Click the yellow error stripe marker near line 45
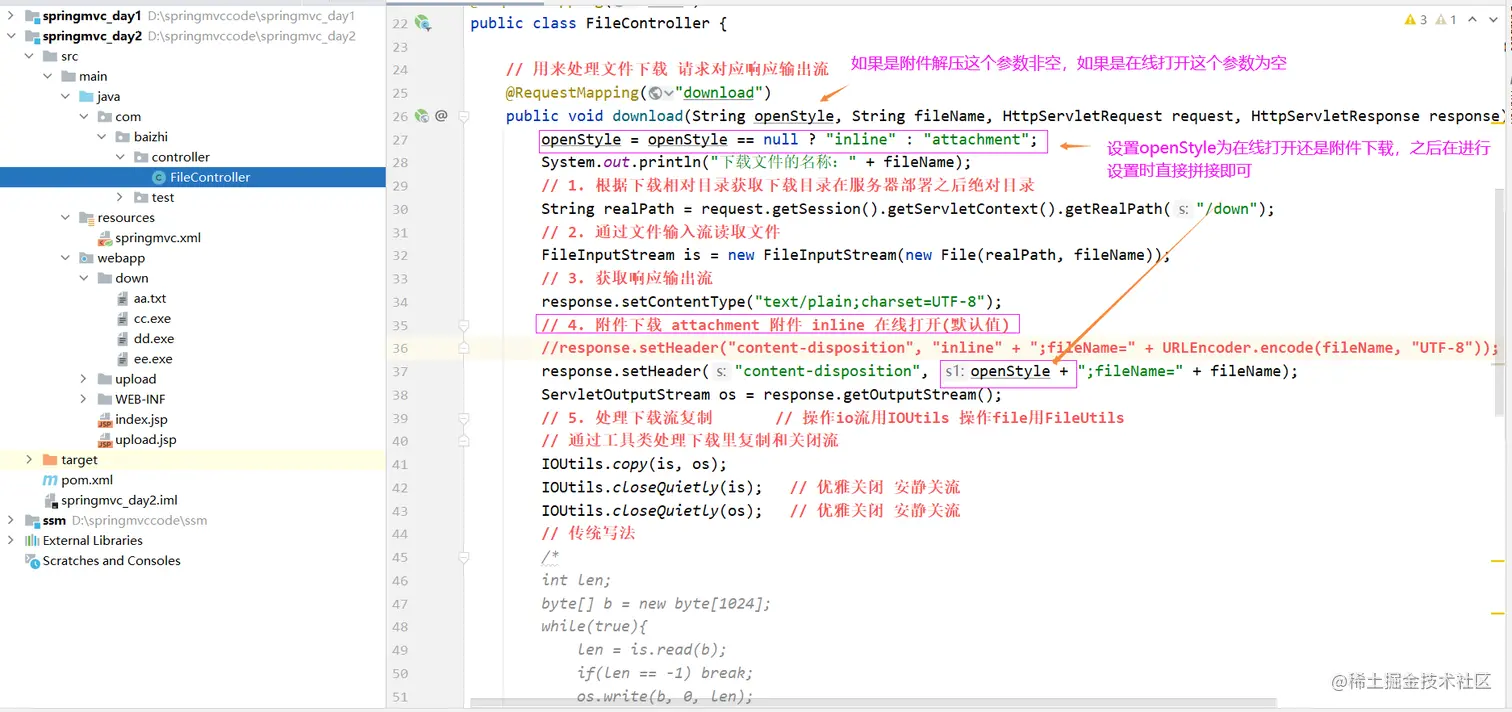 1498,561
